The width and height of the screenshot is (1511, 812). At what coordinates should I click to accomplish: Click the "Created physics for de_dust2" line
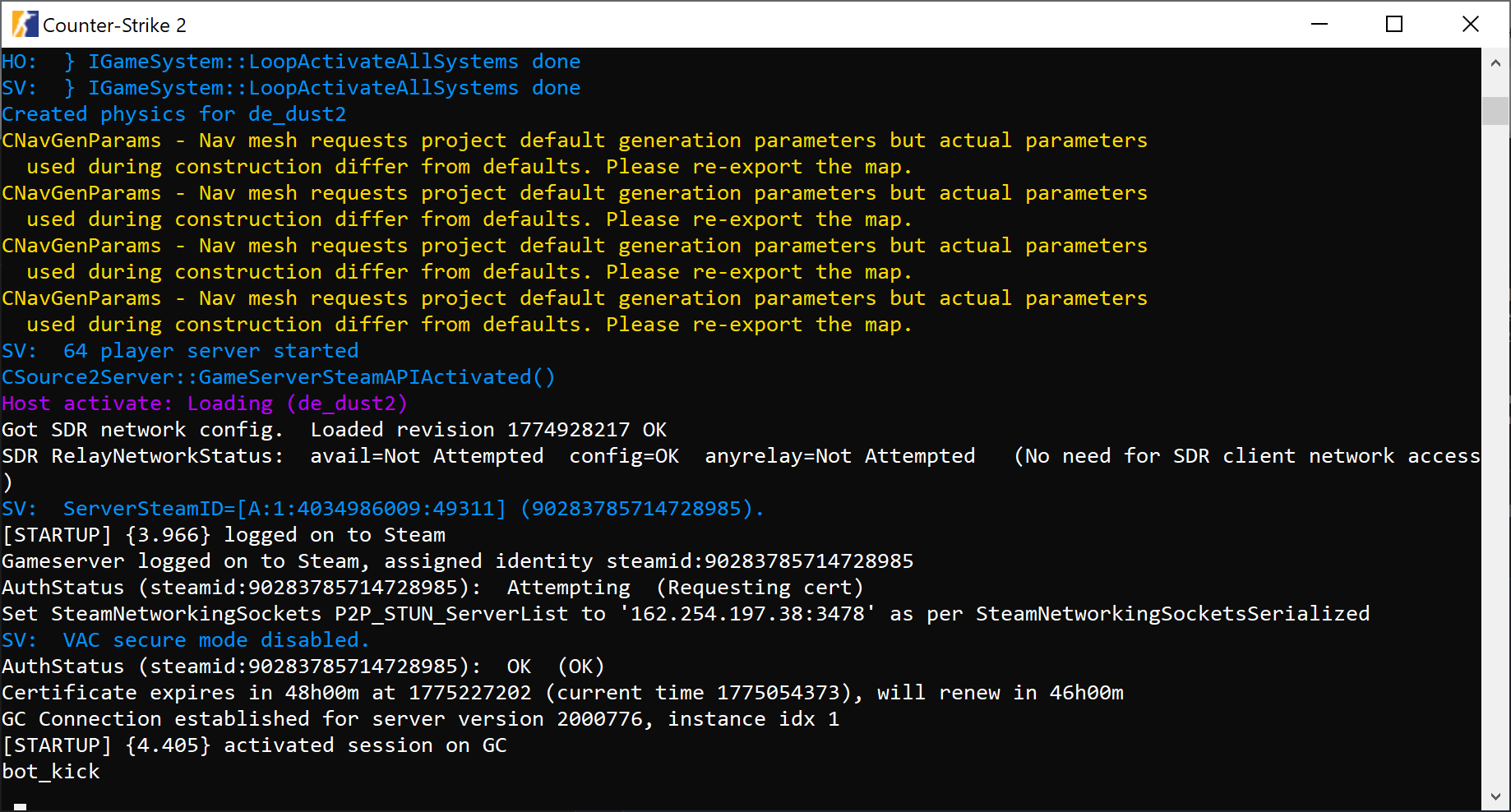tap(173, 114)
